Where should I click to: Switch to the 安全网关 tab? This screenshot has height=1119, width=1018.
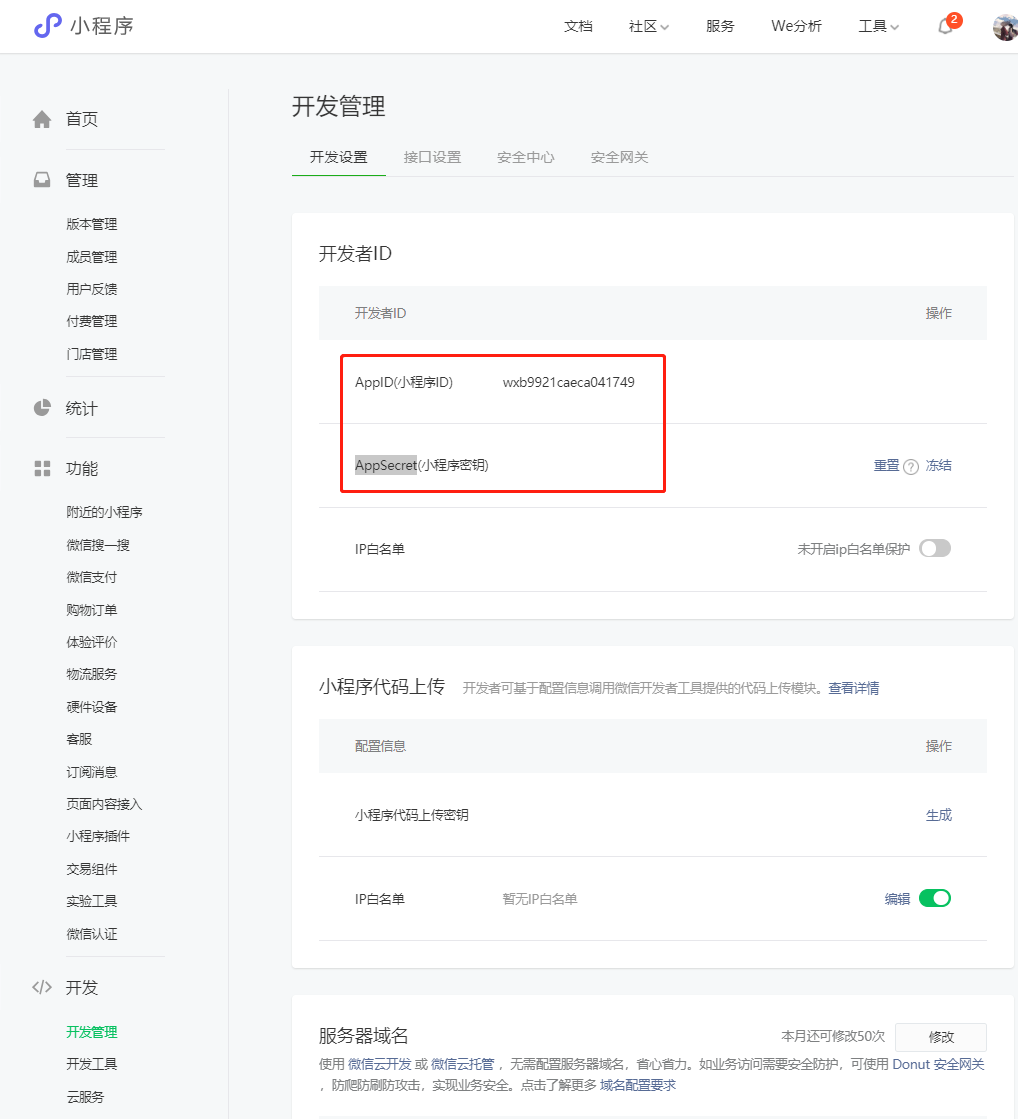tap(619, 157)
